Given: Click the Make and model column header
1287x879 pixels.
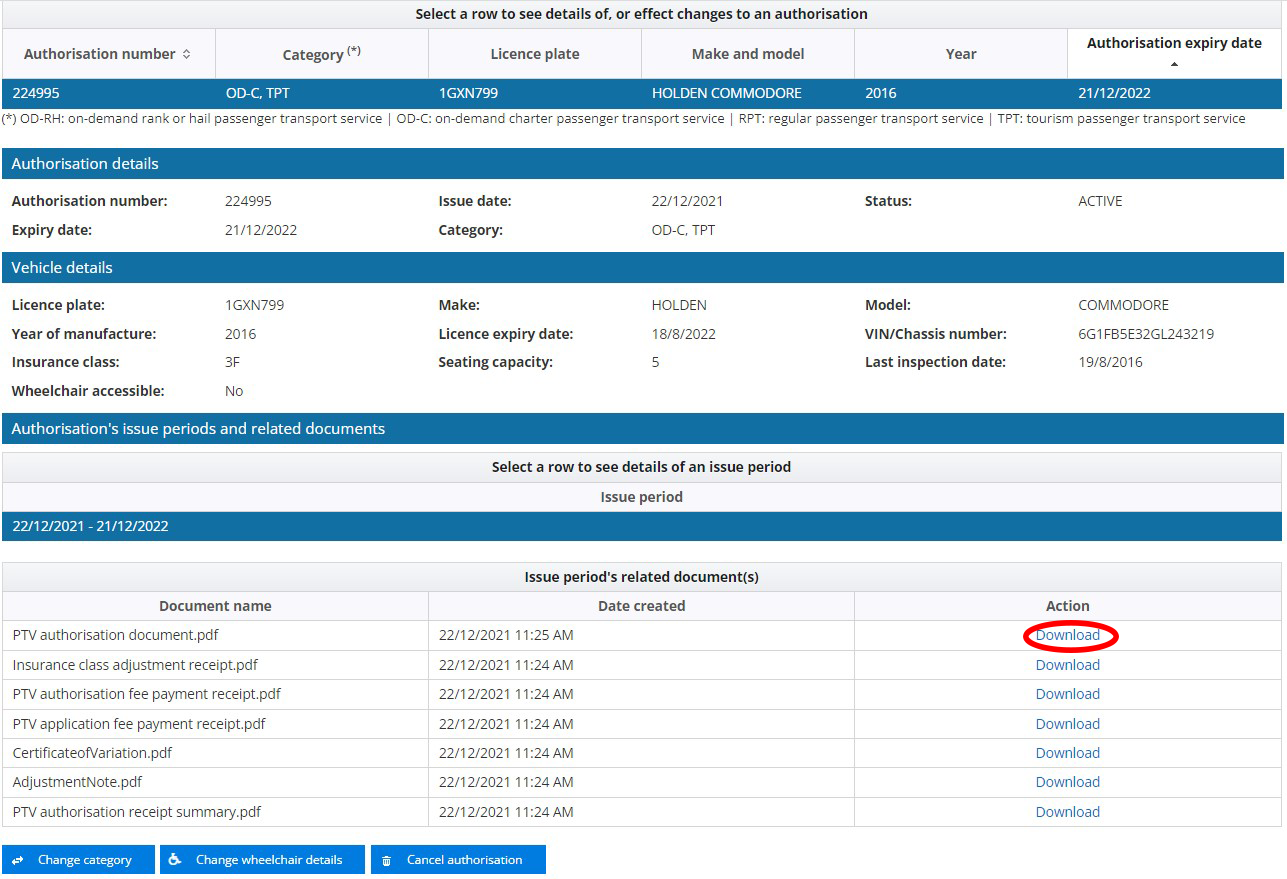Looking at the screenshot, I should 748,54.
